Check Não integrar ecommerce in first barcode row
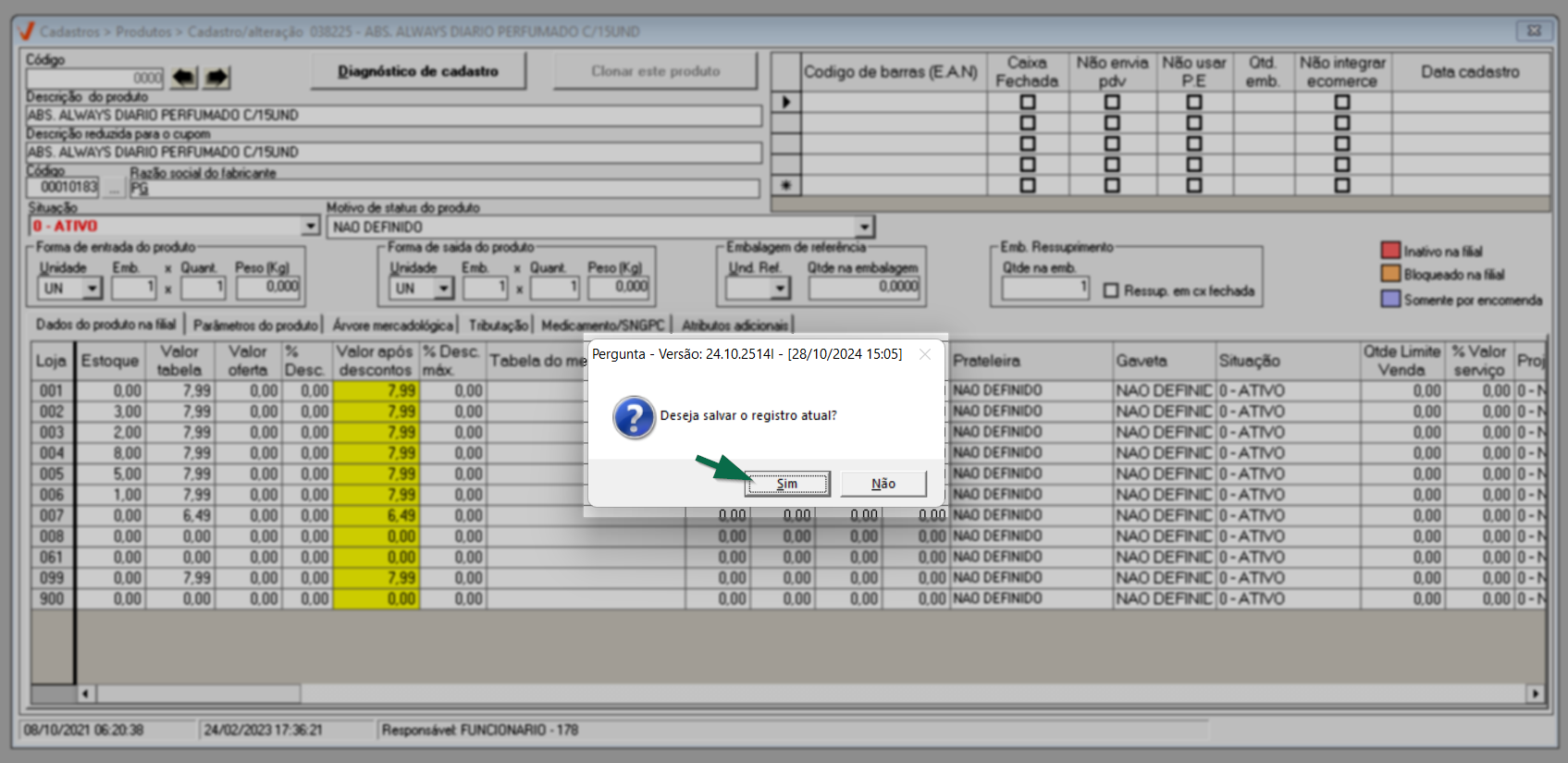Image resolution: width=1568 pixels, height=763 pixels. 1342,102
